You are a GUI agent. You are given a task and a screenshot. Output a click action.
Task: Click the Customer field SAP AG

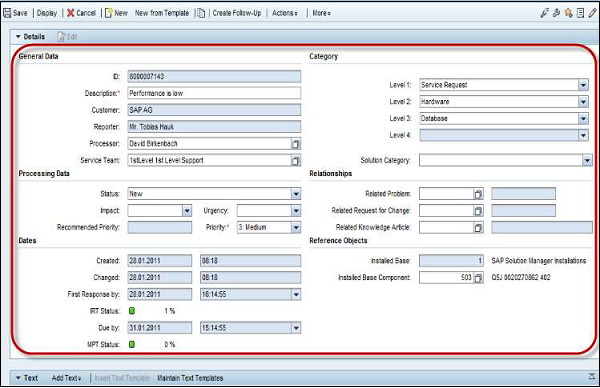point(214,110)
